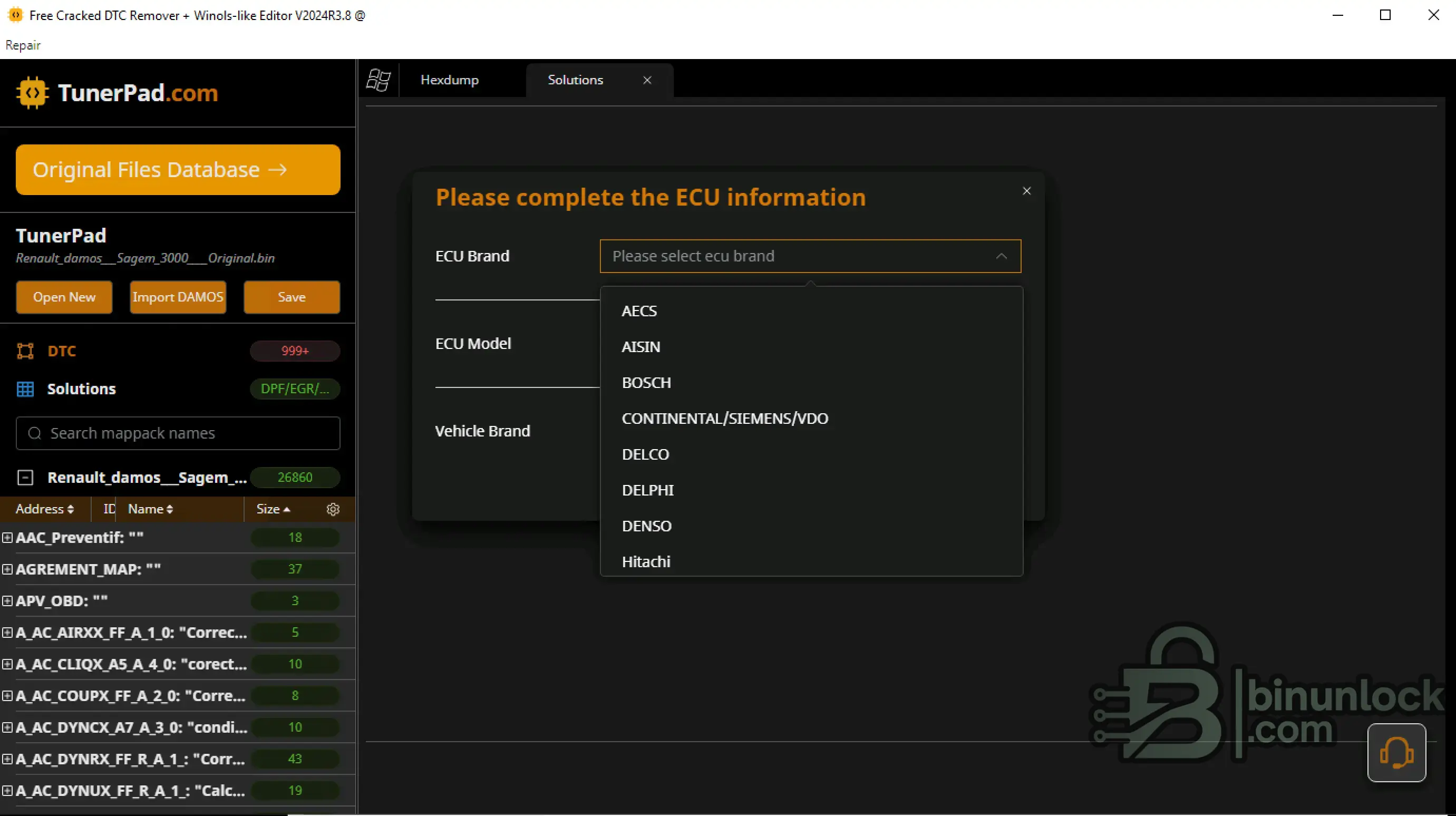Open the layout grid icon beside Hexdump
The height and width of the screenshot is (816, 1456).
coord(378,80)
